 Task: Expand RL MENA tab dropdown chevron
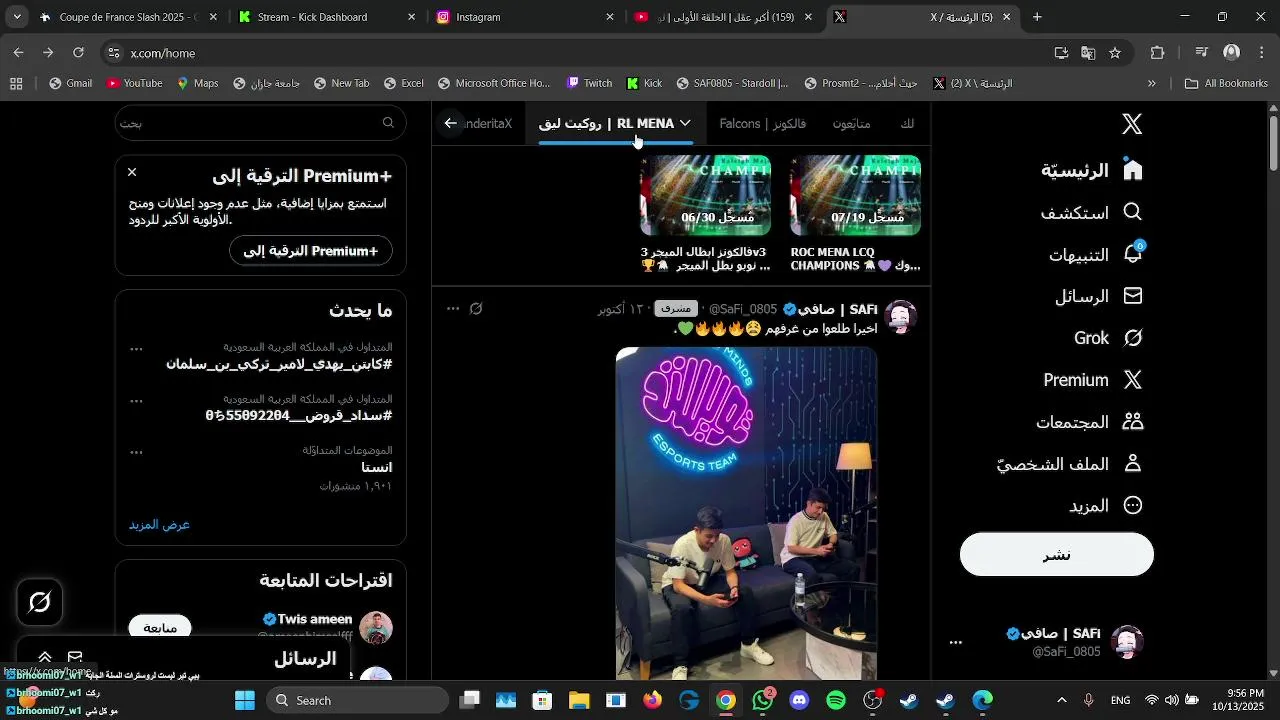point(685,123)
